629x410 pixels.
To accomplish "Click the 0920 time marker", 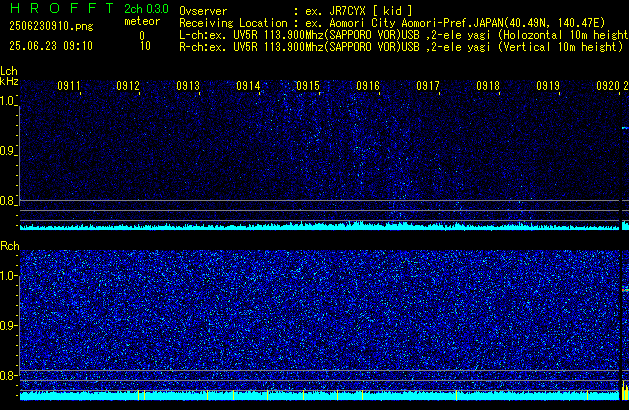I will pyautogui.click(x=608, y=86).
